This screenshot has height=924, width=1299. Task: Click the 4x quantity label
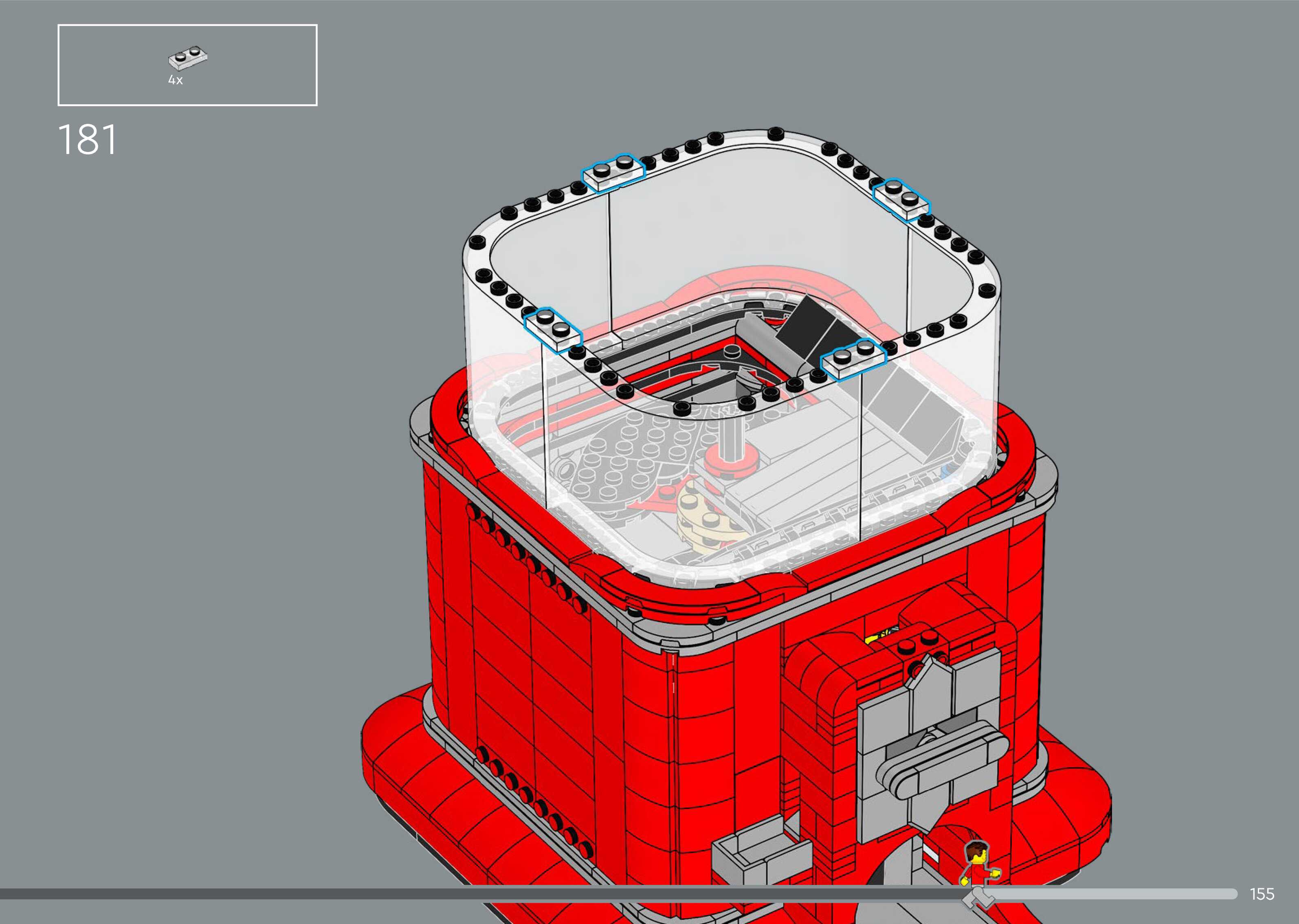175,81
